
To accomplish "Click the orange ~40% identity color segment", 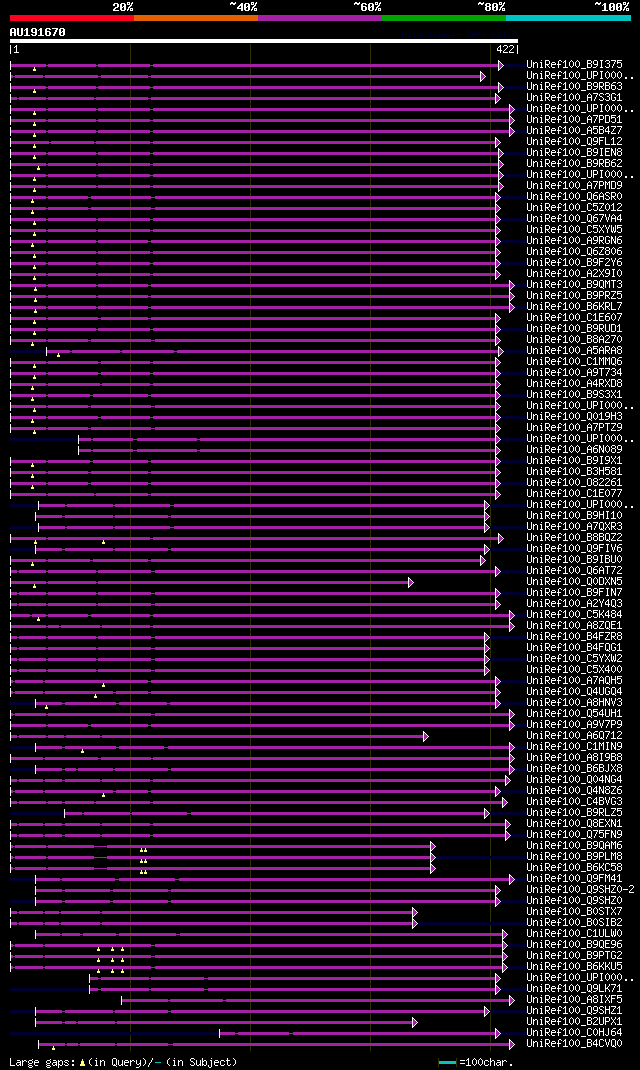I will (x=196, y=18).
